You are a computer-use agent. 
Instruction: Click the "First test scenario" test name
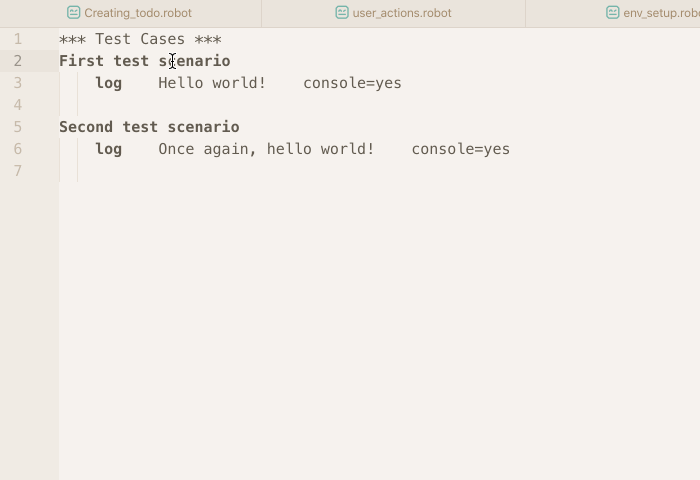pos(145,61)
